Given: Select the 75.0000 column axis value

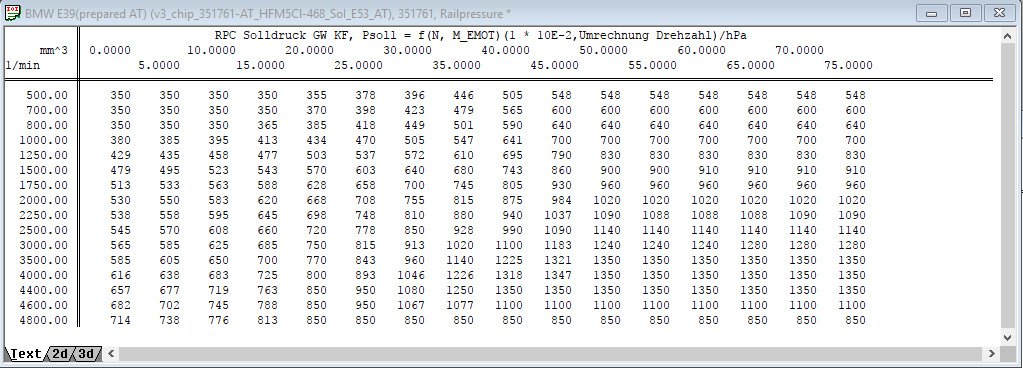Looking at the screenshot, I should [848, 65].
